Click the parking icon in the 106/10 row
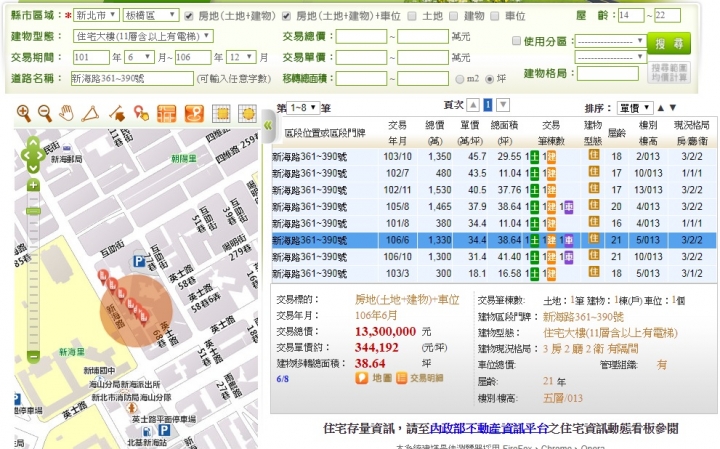720x449 pixels. coord(568,257)
